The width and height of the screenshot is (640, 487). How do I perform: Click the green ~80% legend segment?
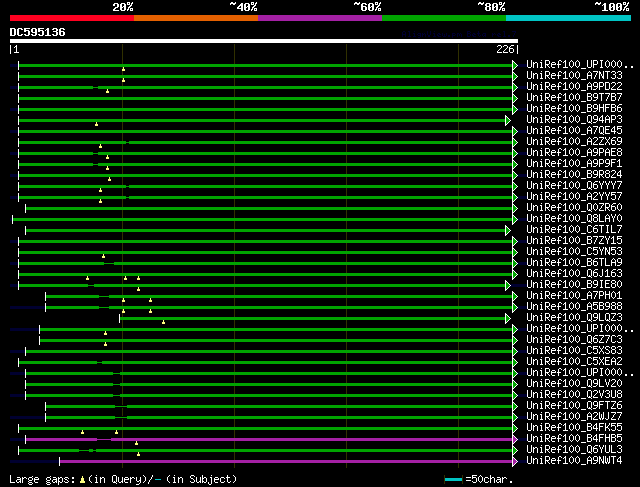[x=444, y=18]
